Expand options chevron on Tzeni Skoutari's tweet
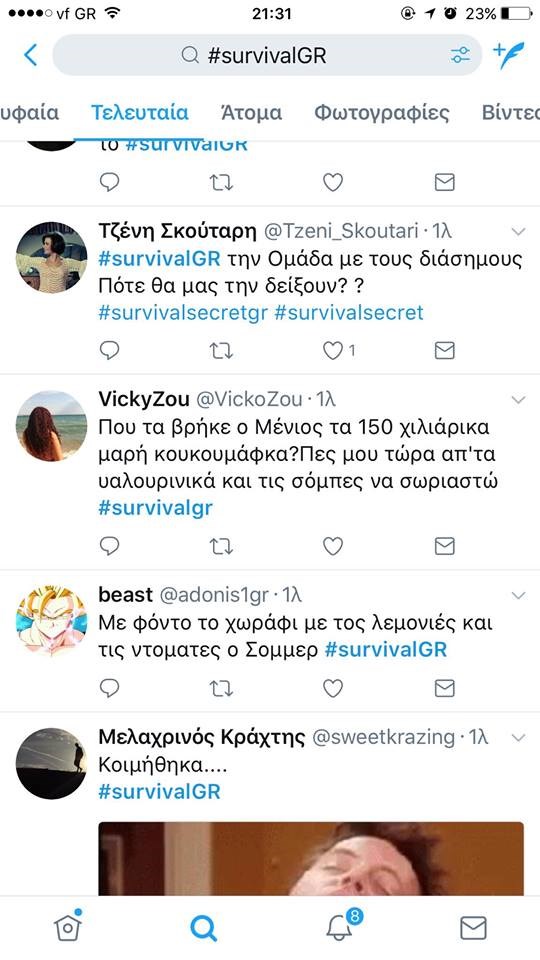Viewport: 540px width, 960px height. (x=518, y=231)
